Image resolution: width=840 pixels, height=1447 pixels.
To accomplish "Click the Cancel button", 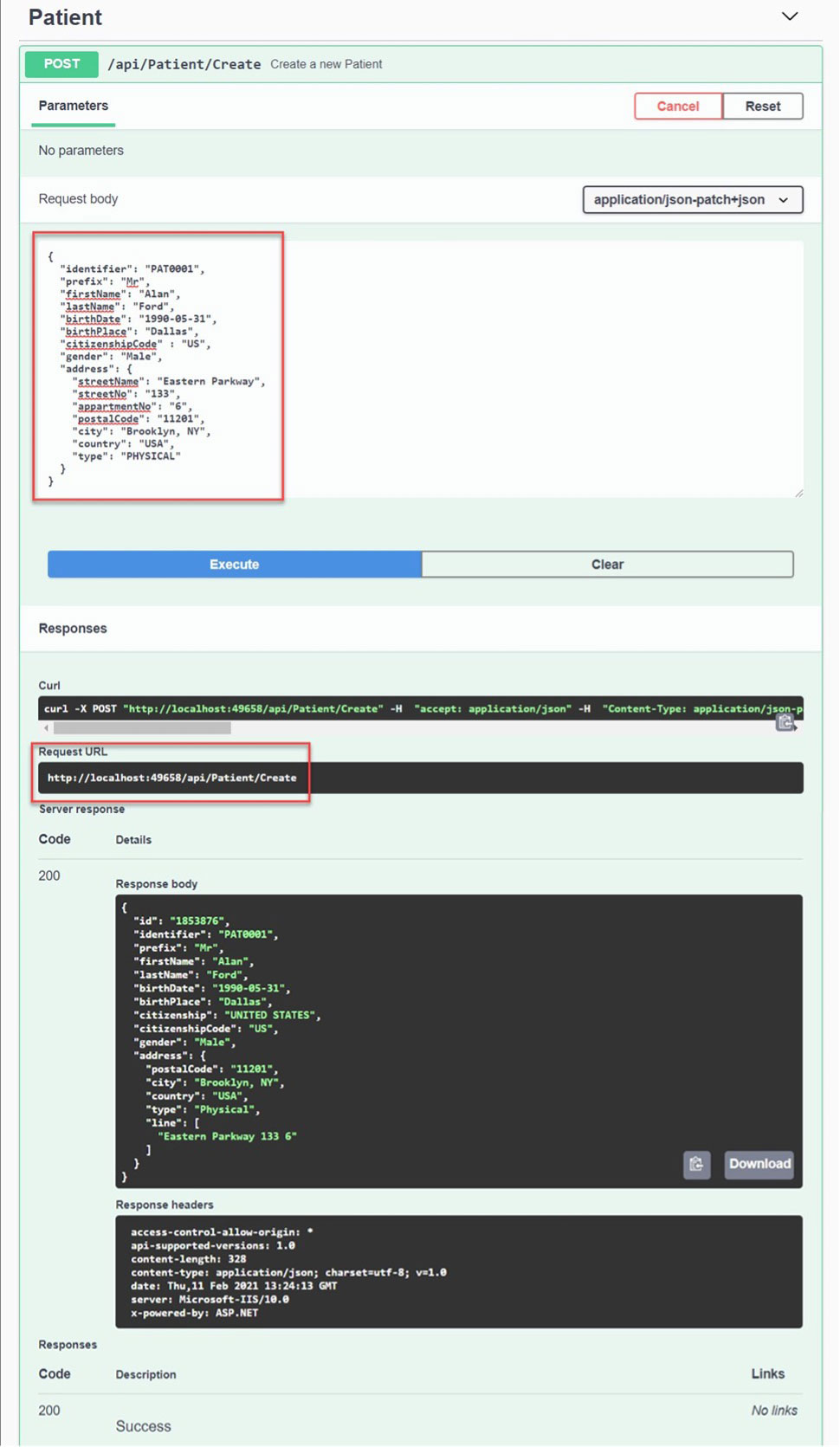I will (x=677, y=106).
